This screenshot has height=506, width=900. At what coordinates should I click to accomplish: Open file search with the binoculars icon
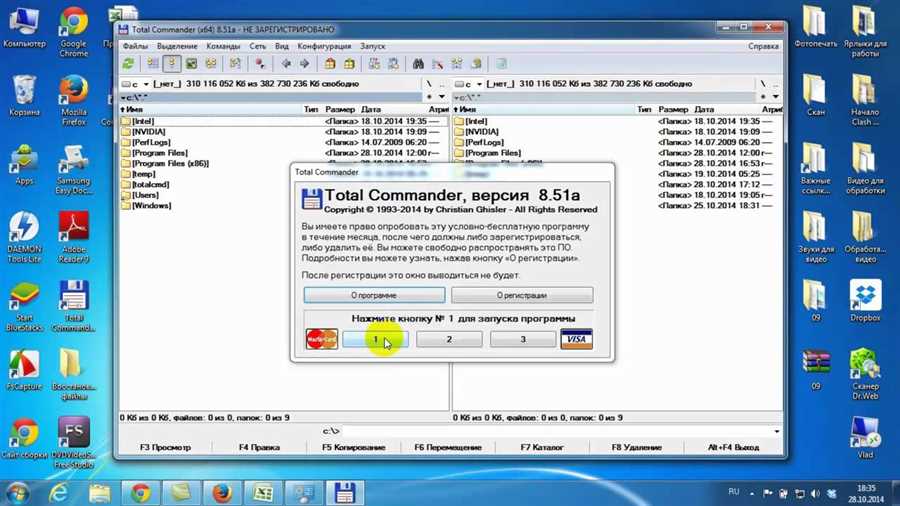click(x=418, y=64)
